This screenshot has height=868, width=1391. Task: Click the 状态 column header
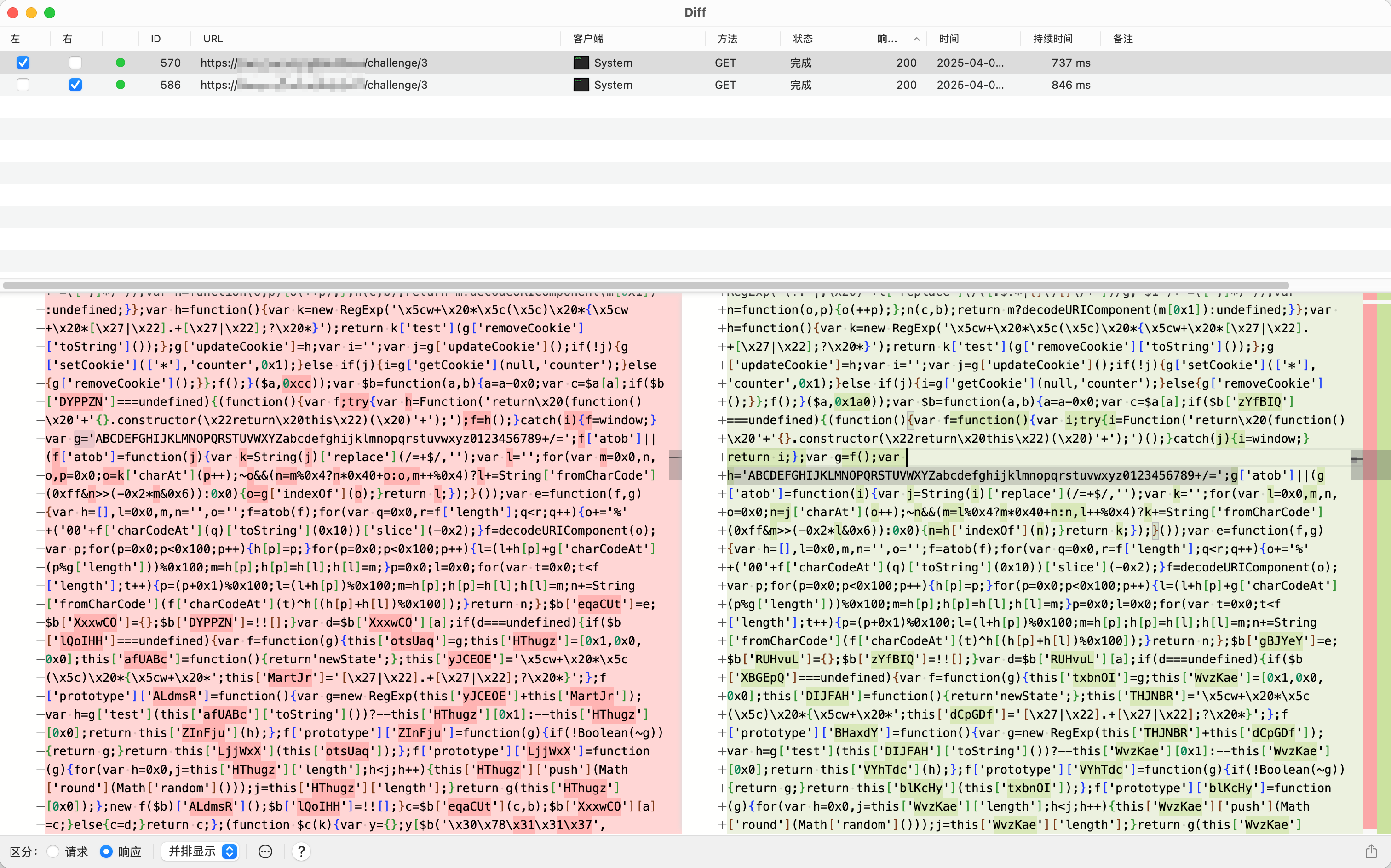tap(802, 39)
